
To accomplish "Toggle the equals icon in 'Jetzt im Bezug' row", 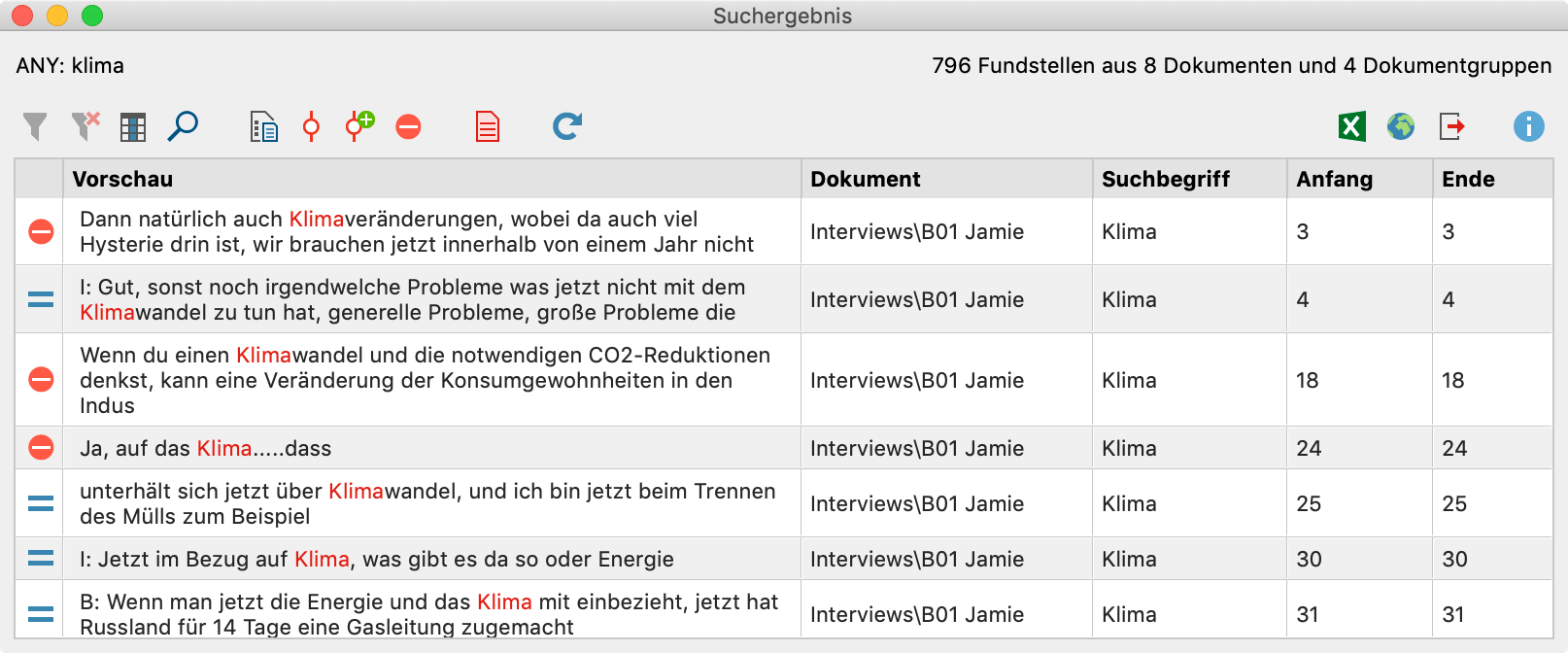I will pyautogui.click(x=41, y=559).
